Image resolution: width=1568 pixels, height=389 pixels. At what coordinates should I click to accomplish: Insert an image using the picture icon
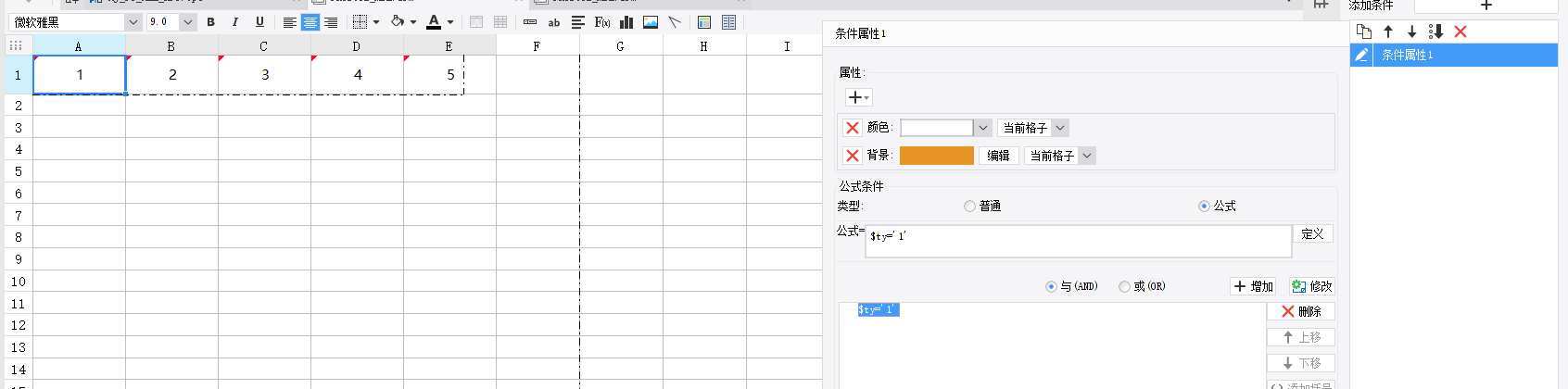(651, 22)
